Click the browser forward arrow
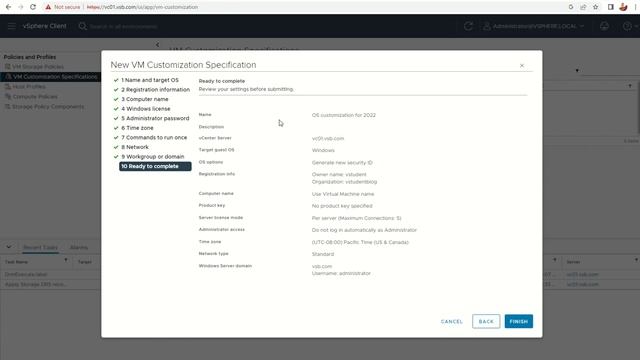 (21, 7)
